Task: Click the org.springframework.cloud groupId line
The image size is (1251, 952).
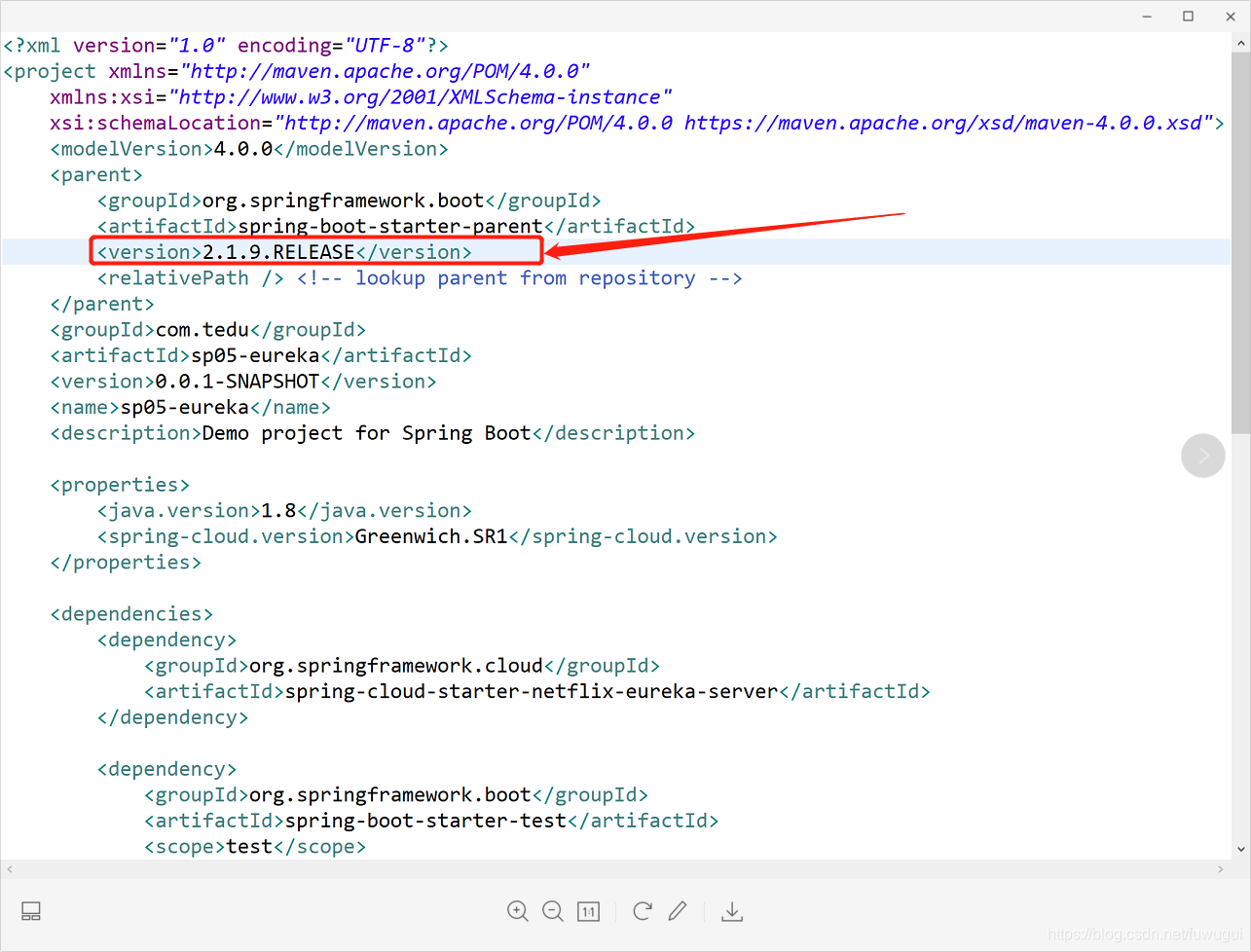Action: (402, 666)
